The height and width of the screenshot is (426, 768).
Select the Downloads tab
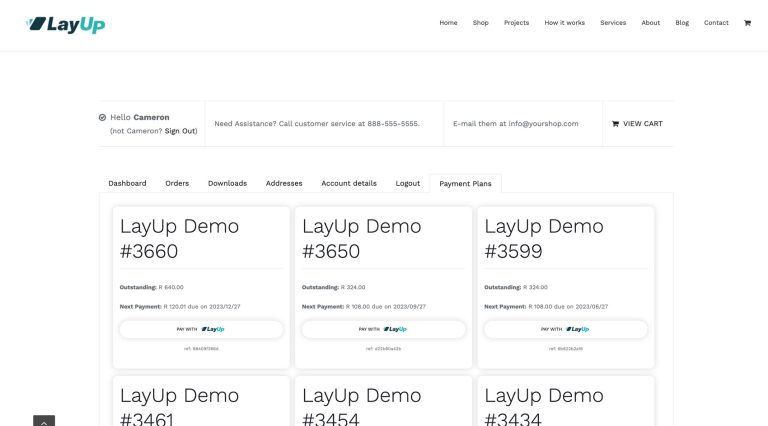[x=227, y=183]
